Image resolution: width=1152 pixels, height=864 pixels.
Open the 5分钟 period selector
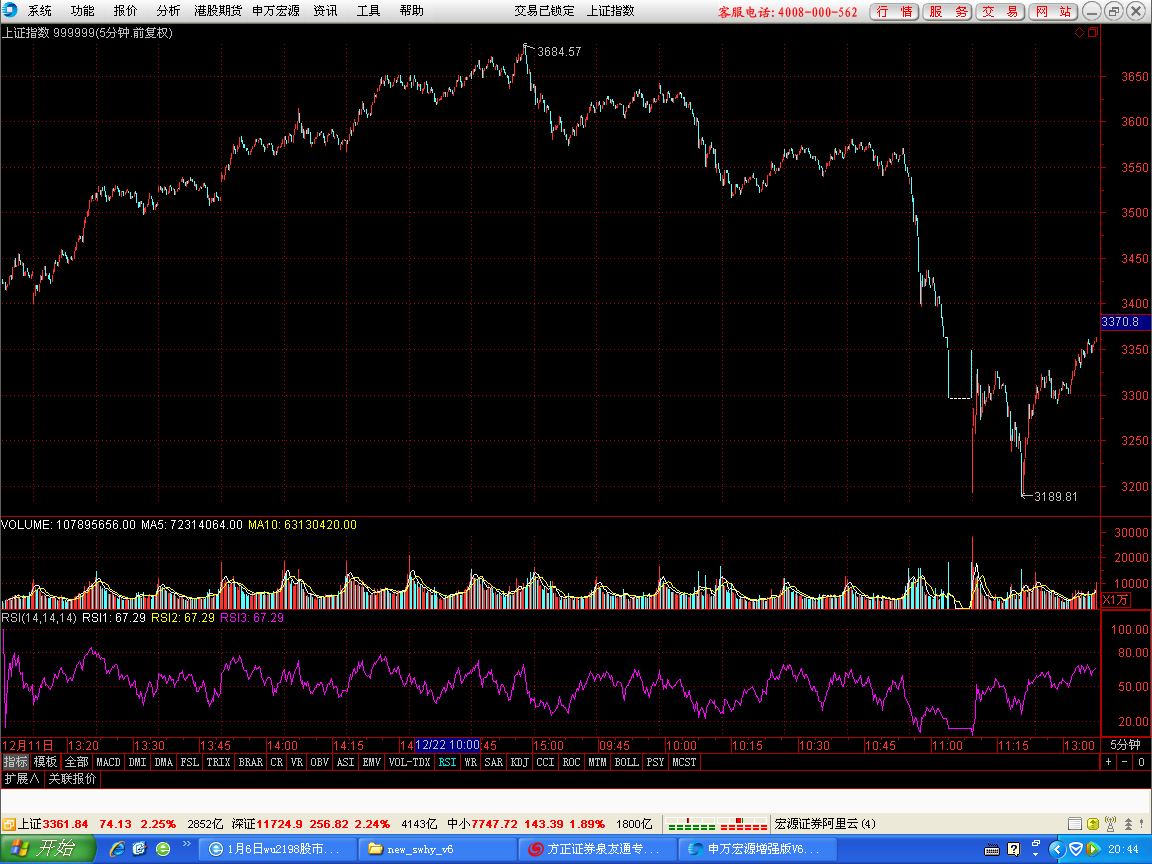coord(1125,745)
